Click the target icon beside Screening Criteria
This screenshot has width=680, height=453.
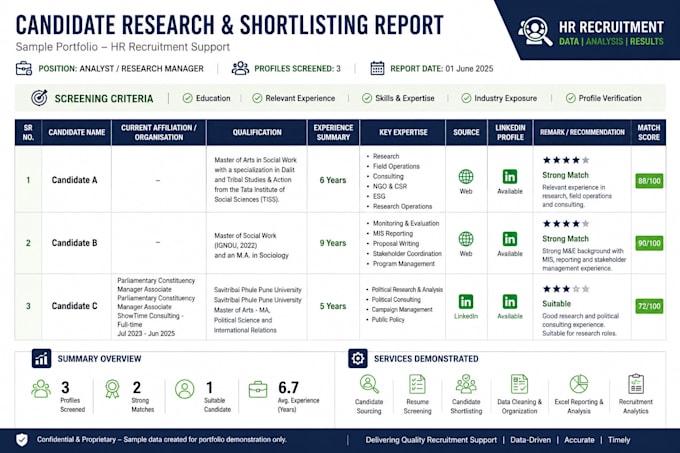39,98
